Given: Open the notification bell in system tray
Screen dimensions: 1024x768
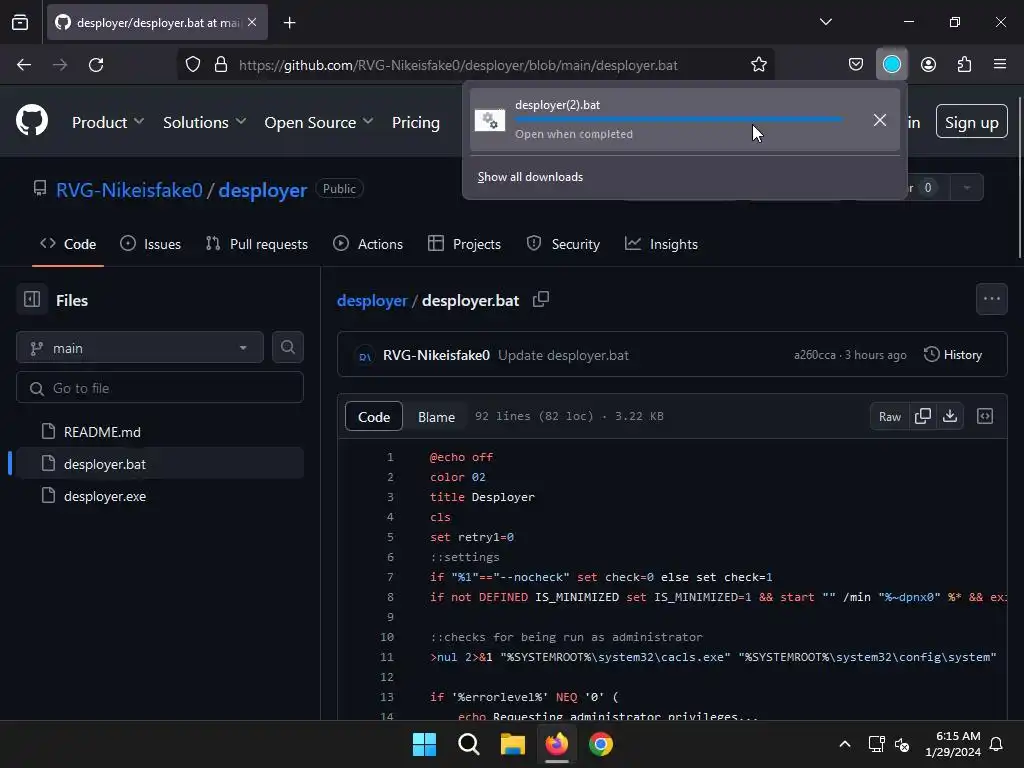Looking at the screenshot, I should pos(996,744).
